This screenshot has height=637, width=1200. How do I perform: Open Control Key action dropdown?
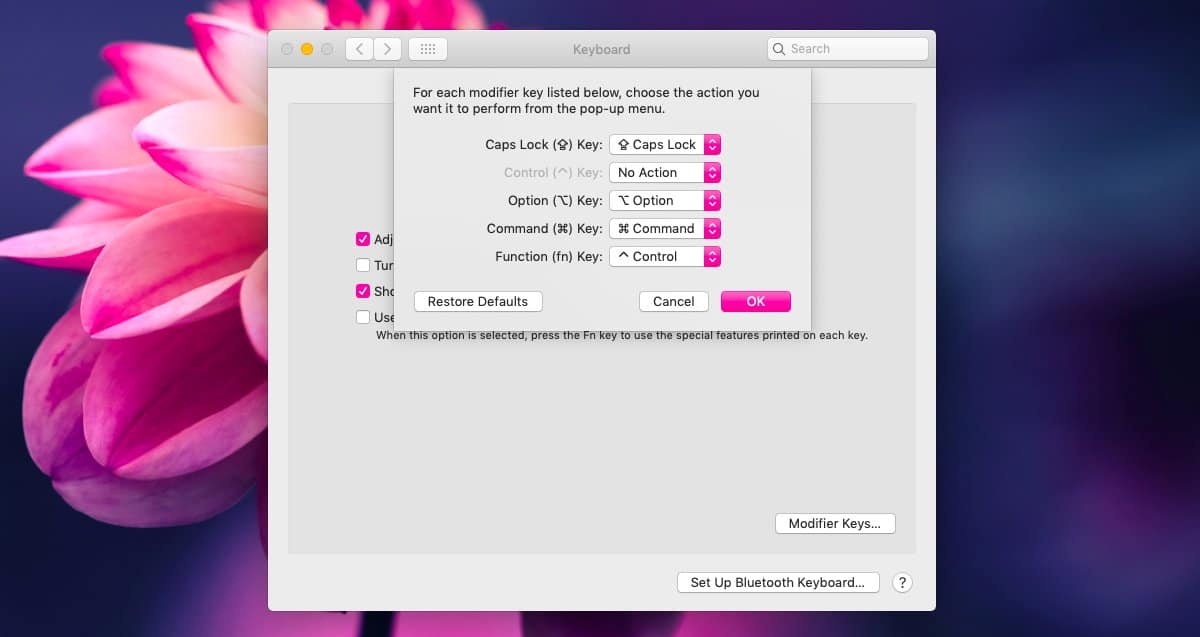[665, 172]
